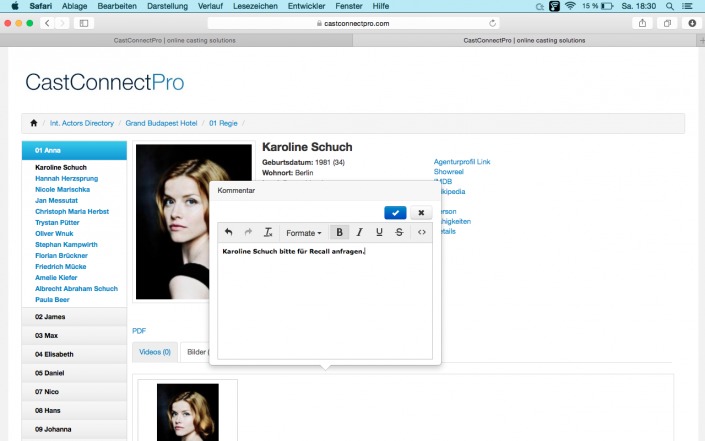Select Hannah Herzsprung in the actor list
Image resolution: width=705 pixels, height=441 pixels.
pos(67,178)
